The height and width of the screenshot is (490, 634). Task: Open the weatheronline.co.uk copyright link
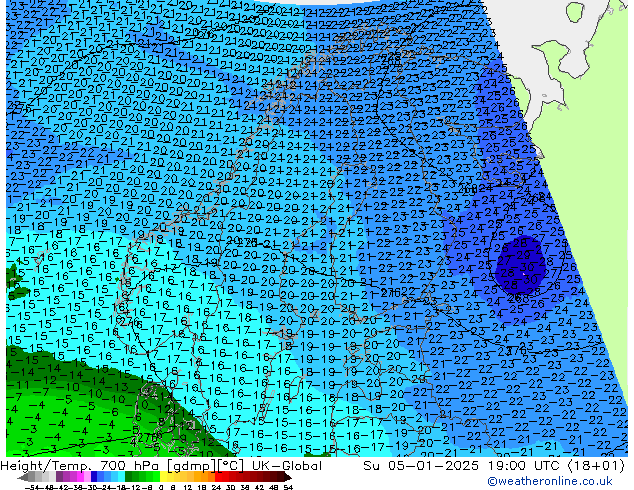tap(550, 481)
